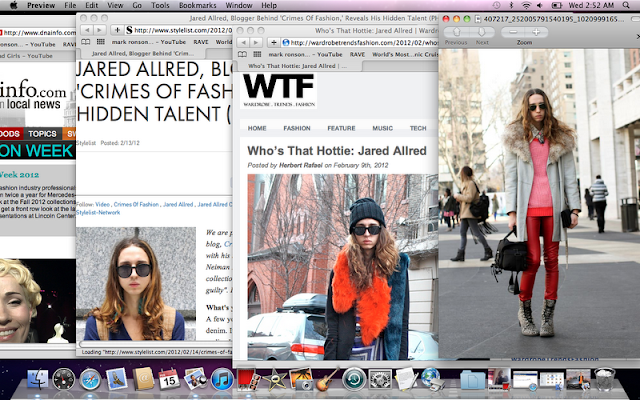
Task: Open FASHION on the WTF site navigation
Action: click(297, 128)
